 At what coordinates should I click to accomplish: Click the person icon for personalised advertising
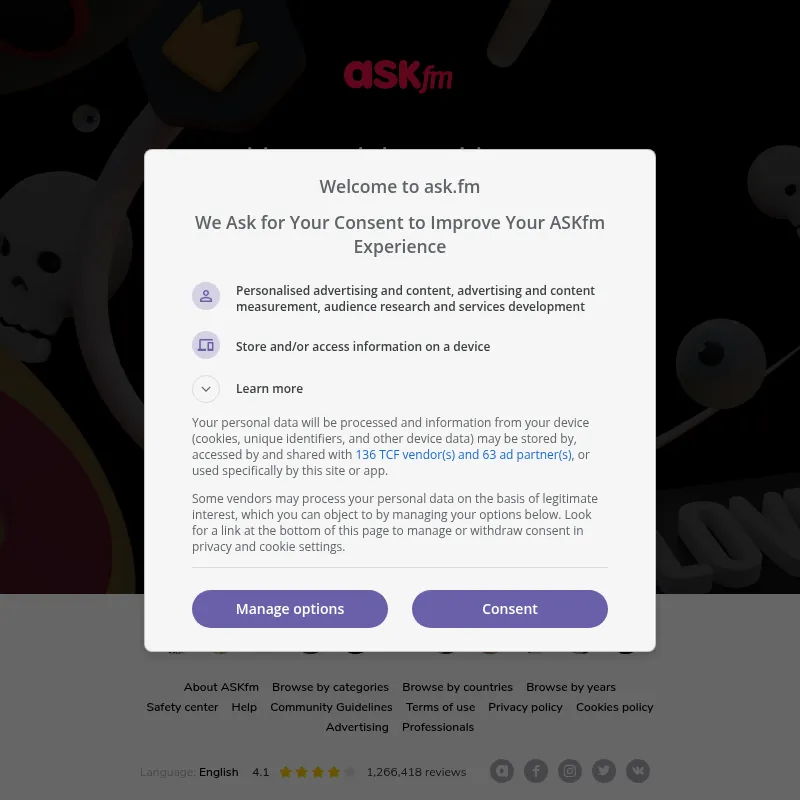tap(206, 296)
